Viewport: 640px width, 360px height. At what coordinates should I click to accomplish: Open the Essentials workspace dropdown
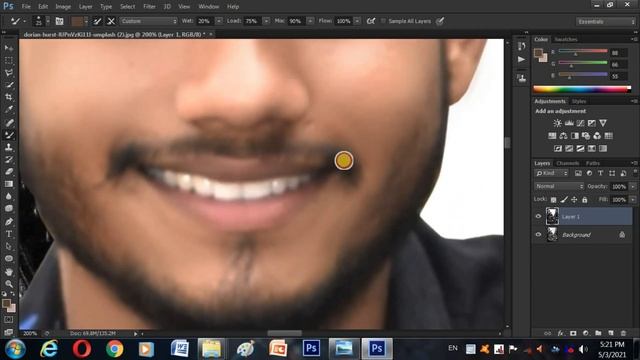[x=606, y=22]
